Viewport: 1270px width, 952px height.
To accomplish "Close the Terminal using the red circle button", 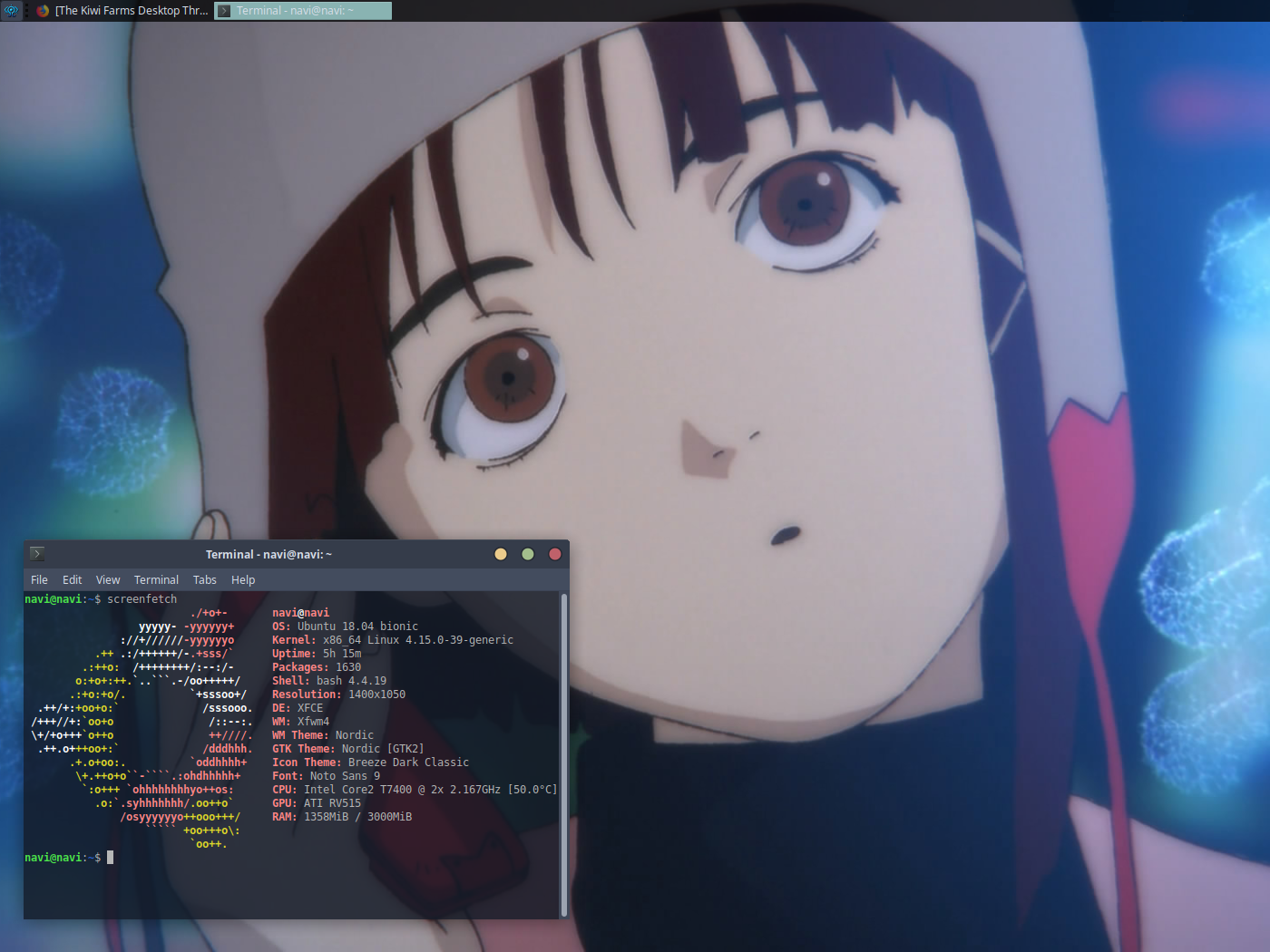I will (555, 554).
